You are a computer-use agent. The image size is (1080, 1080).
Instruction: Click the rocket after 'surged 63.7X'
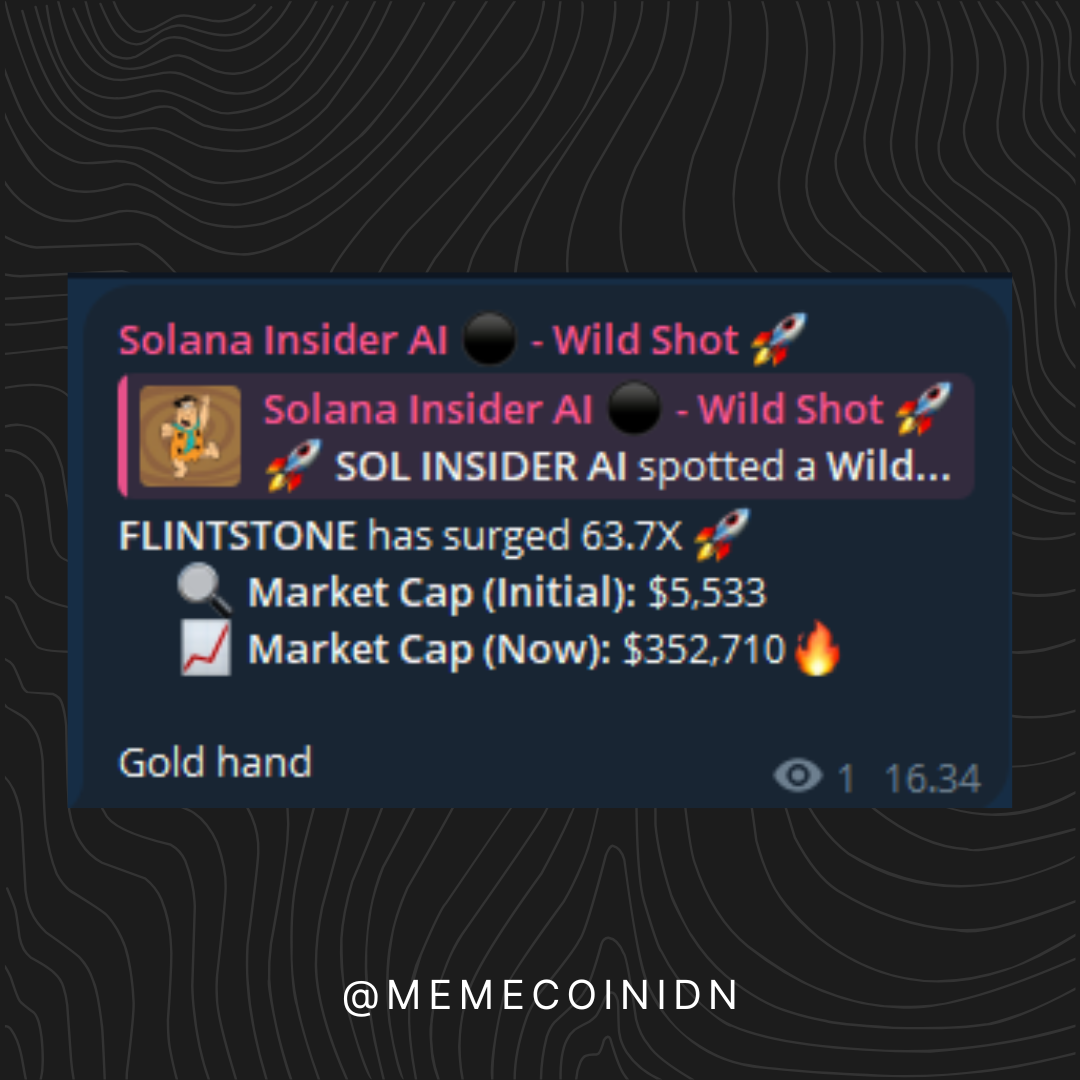[722, 535]
